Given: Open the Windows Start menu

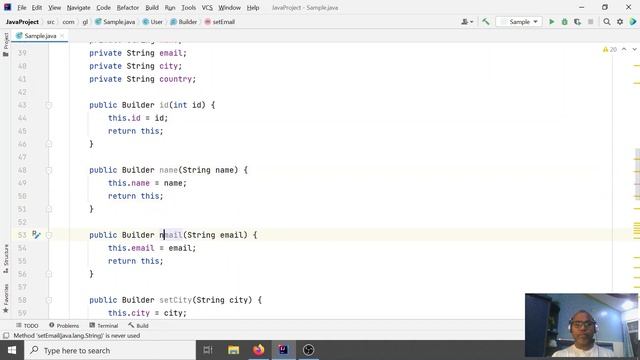Looking at the screenshot, I should [x=12, y=350].
